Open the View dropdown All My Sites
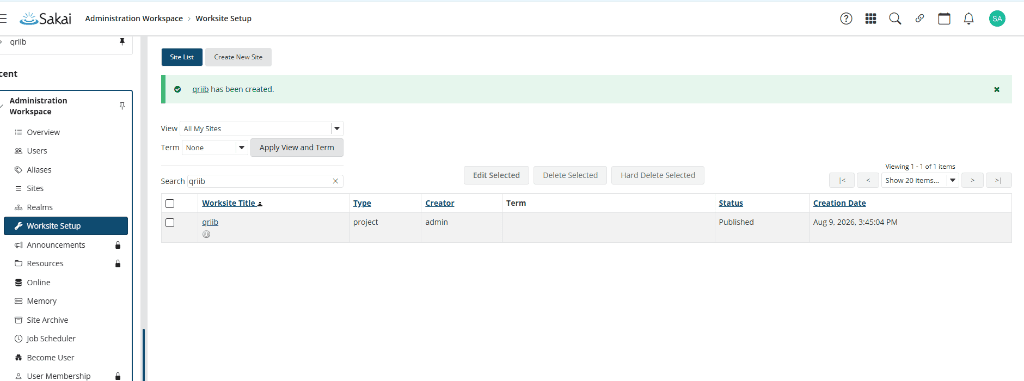 [x=263, y=129]
